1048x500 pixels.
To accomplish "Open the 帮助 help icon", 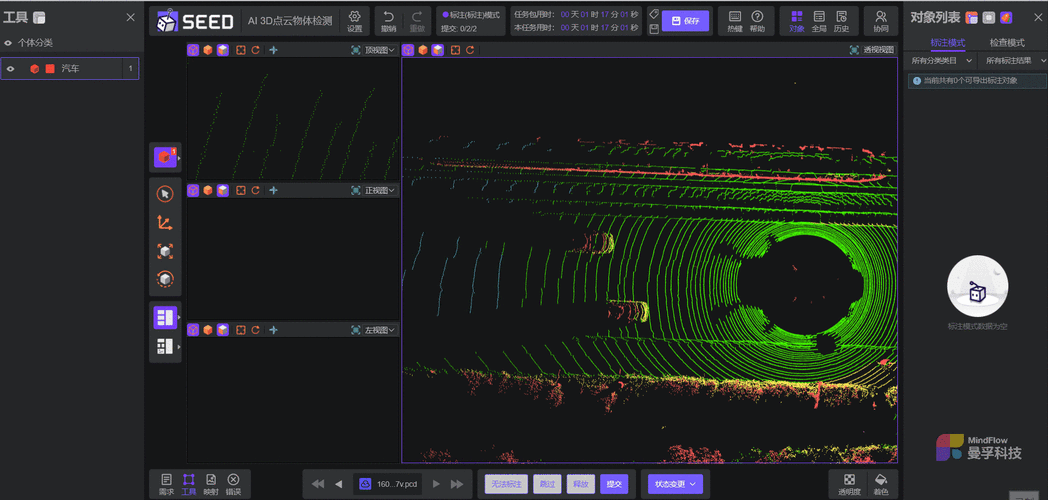I will point(757,21).
